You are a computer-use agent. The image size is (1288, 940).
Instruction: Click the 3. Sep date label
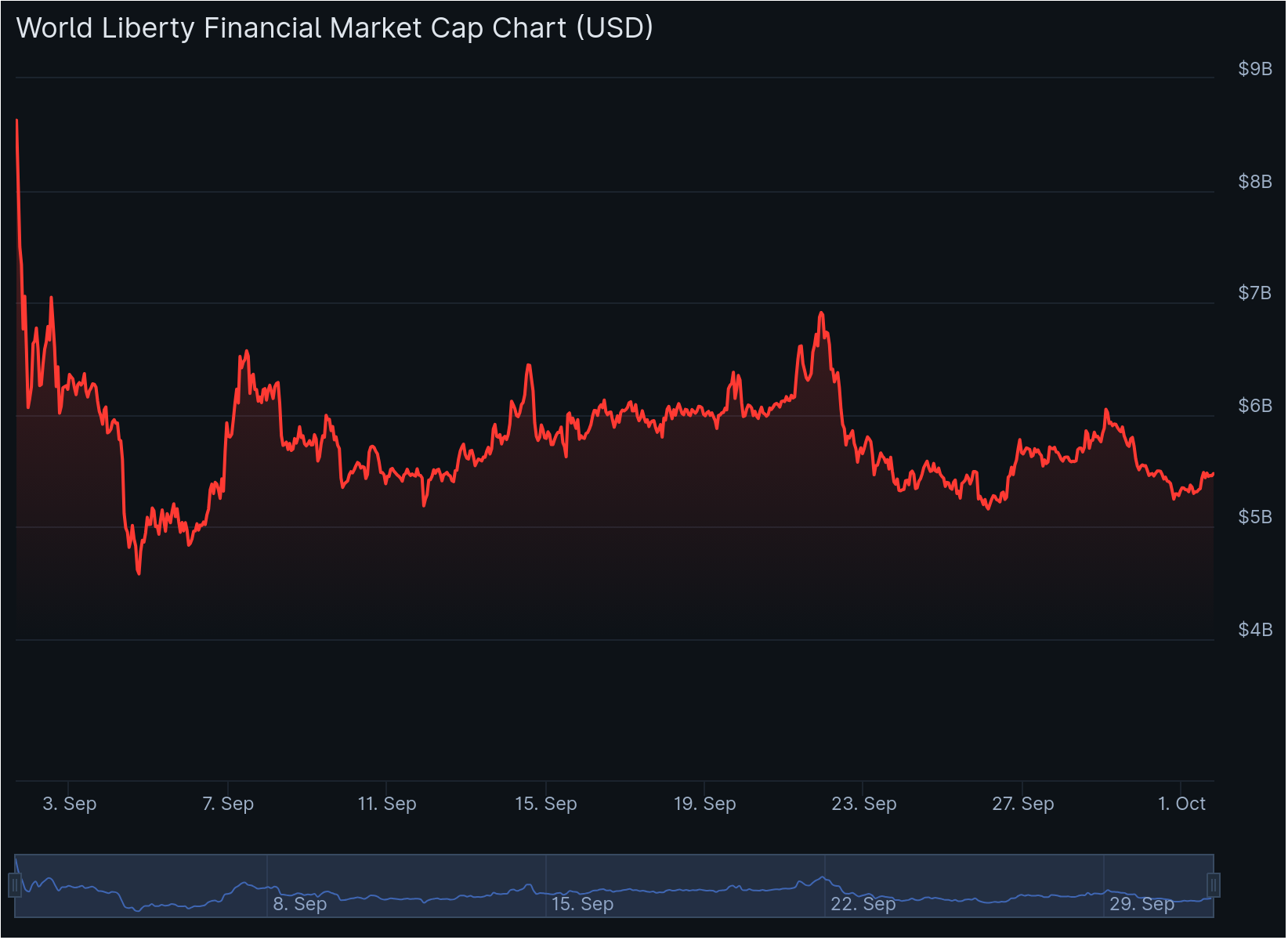(70, 804)
